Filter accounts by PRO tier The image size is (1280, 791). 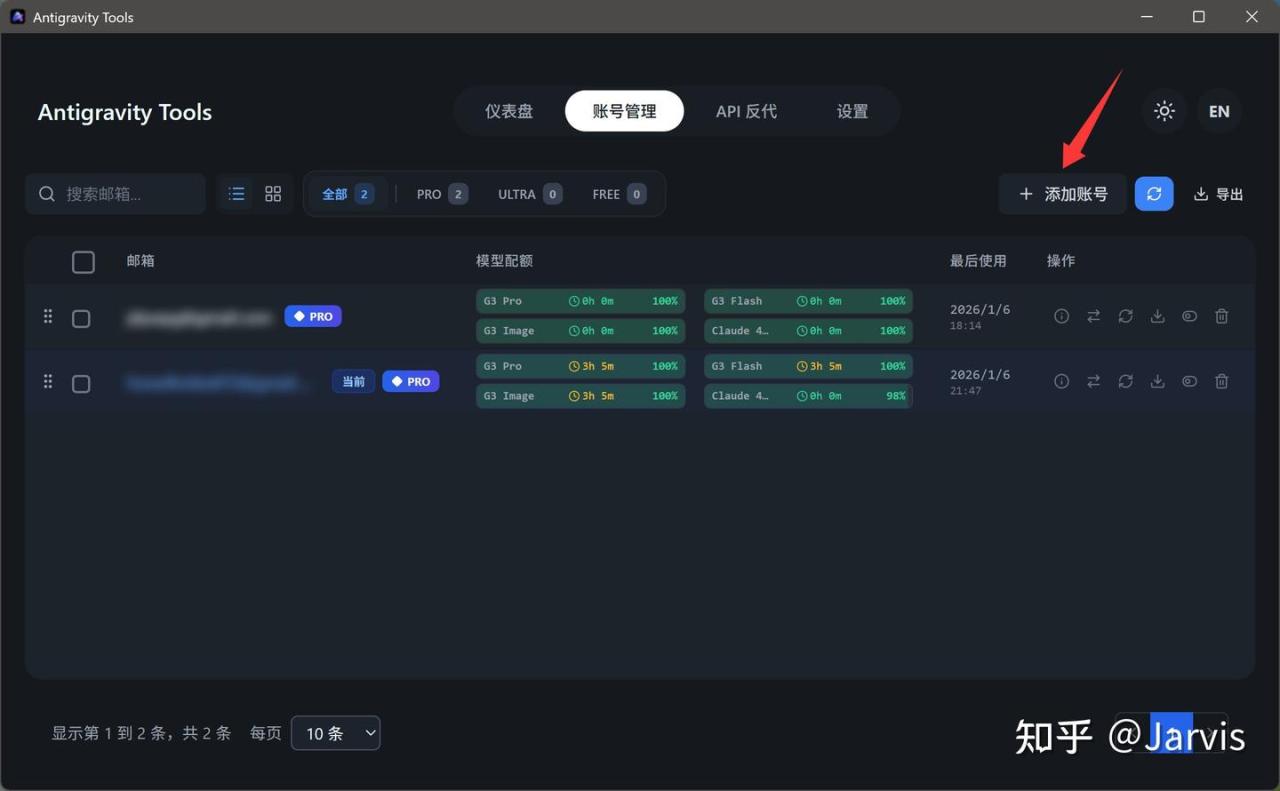tap(441, 194)
